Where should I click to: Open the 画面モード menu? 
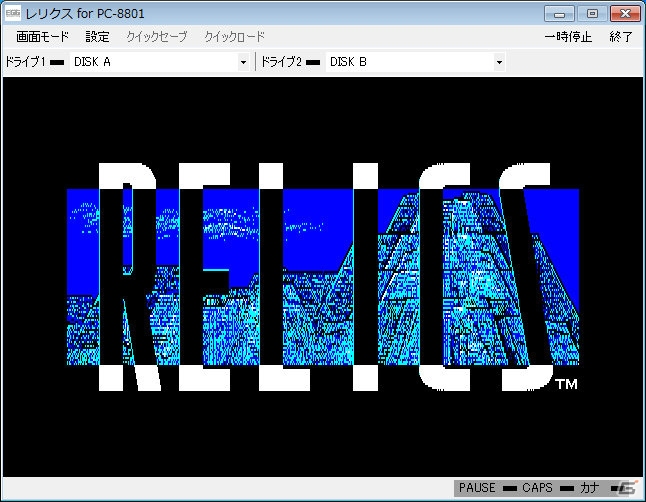(42, 37)
